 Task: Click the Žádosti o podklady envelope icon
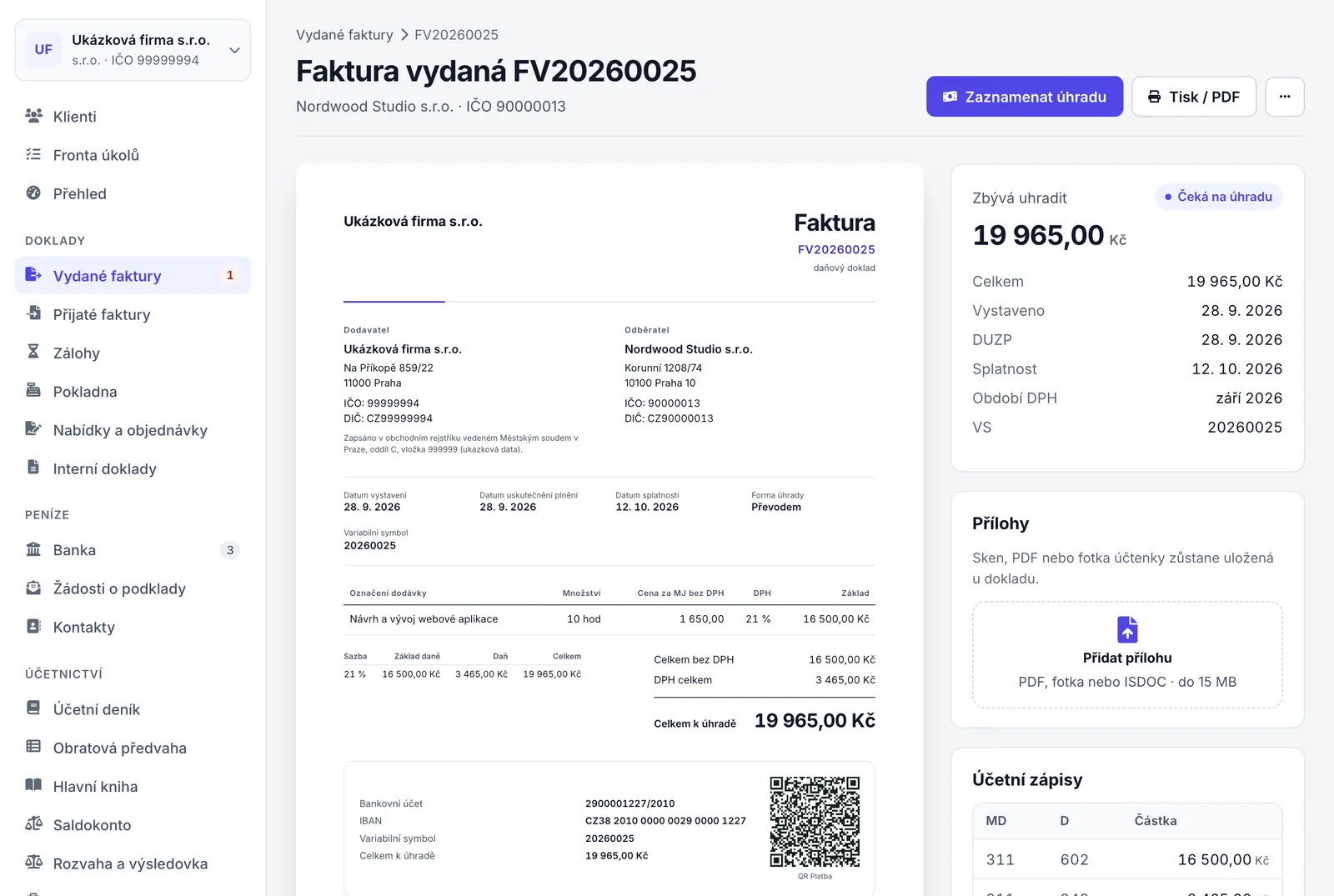[33, 588]
